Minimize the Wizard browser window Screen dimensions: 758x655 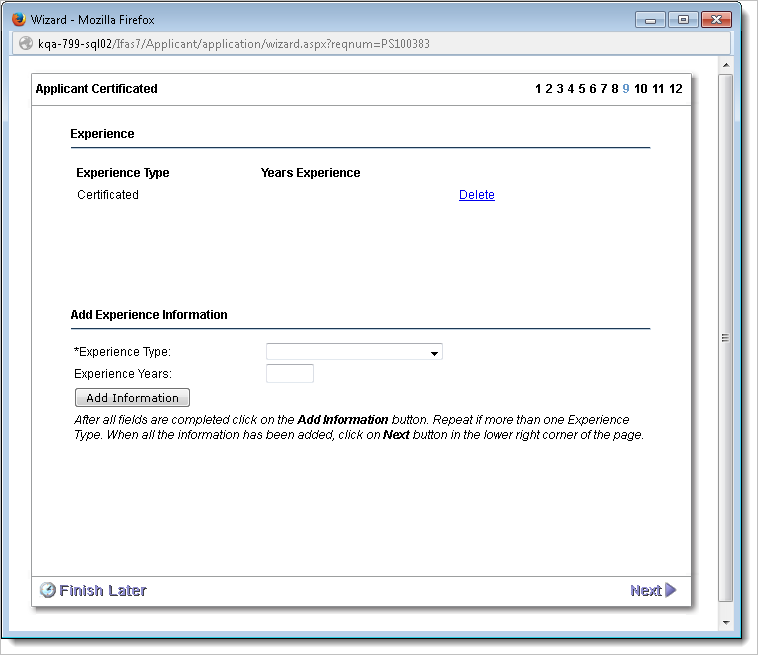coord(651,19)
